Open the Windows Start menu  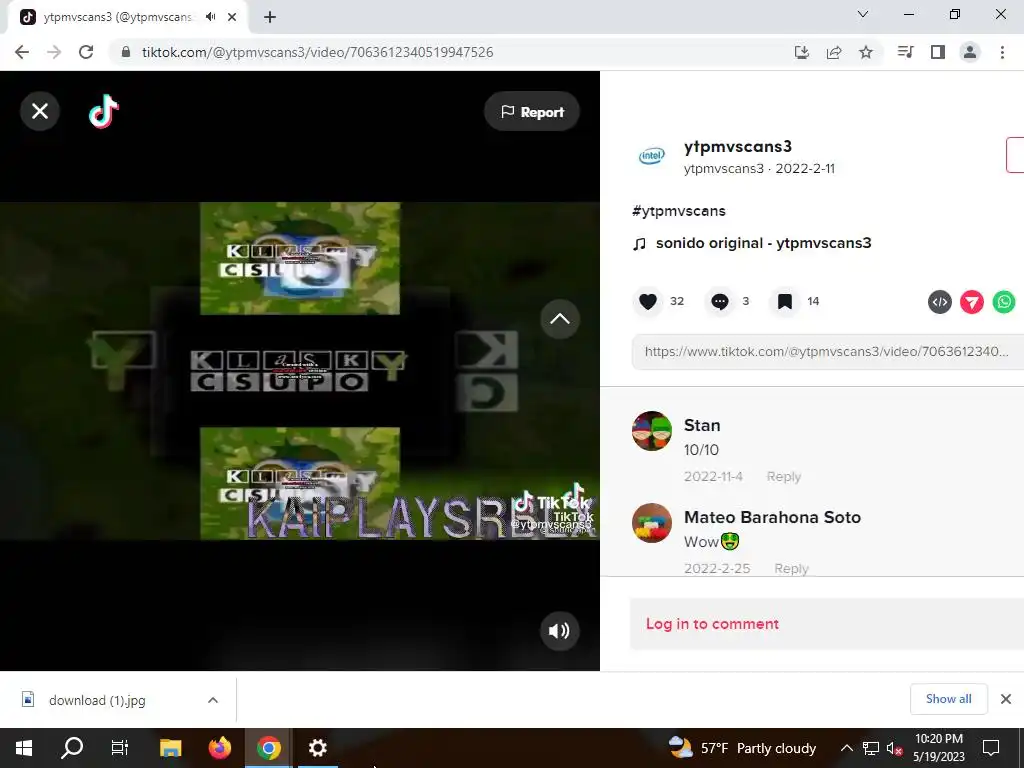(24, 748)
